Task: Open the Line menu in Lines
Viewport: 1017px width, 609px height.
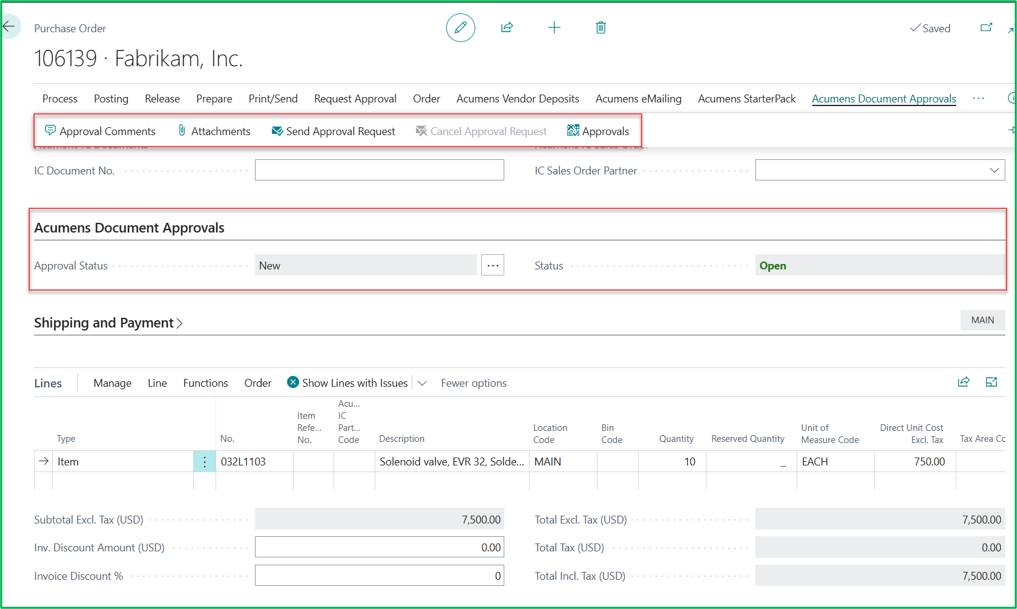Action: pos(157,383)
